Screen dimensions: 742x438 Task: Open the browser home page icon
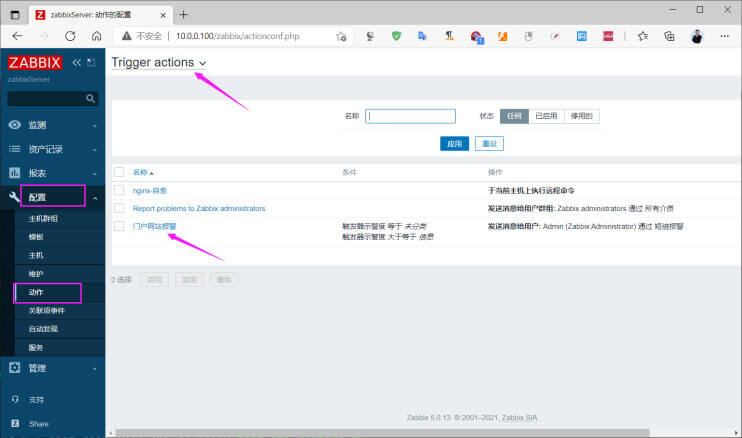[x=97, y=36]
